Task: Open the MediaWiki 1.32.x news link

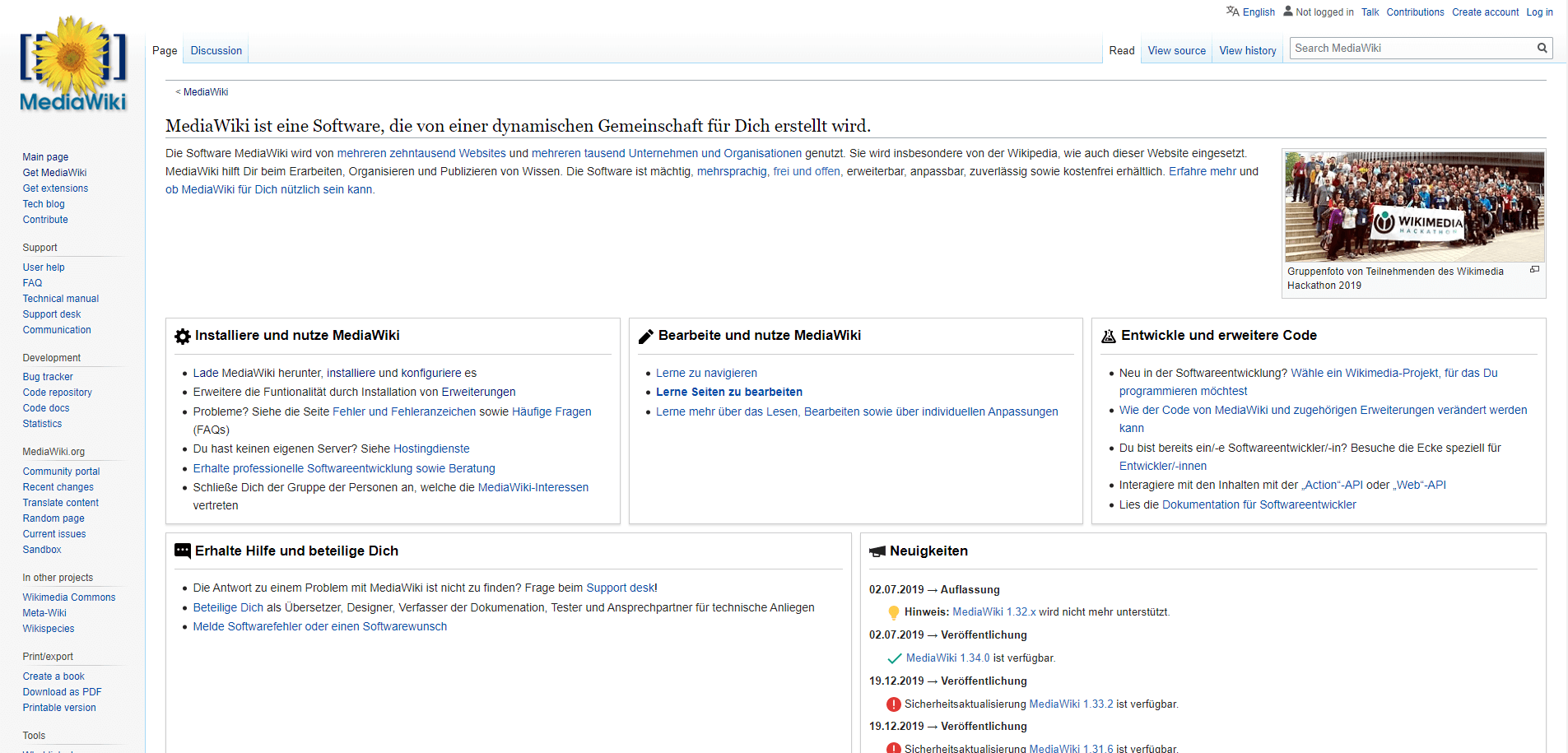Action: (994, 612)
